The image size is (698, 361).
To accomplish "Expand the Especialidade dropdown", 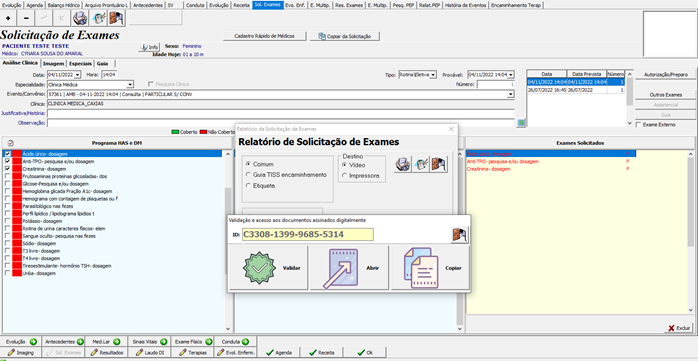I will tap(130, 84).
